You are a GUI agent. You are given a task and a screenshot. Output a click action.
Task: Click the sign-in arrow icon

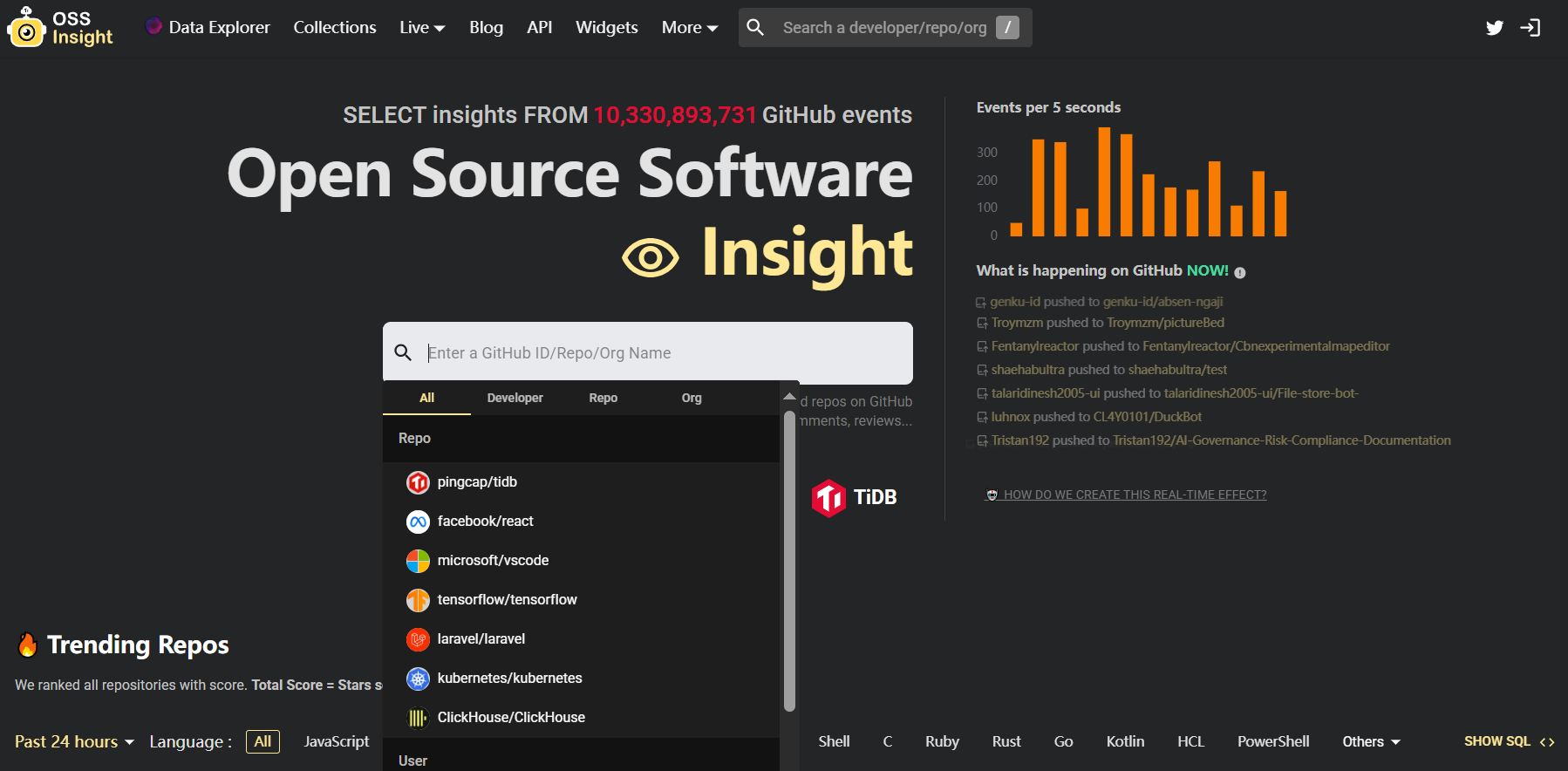click(x=1531, y=28)
